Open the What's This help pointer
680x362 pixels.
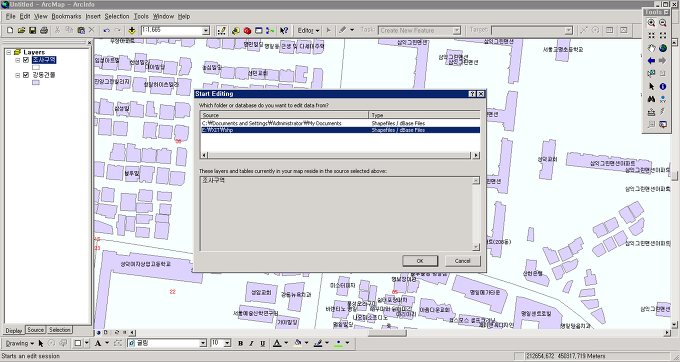click(x=284, y=30)
